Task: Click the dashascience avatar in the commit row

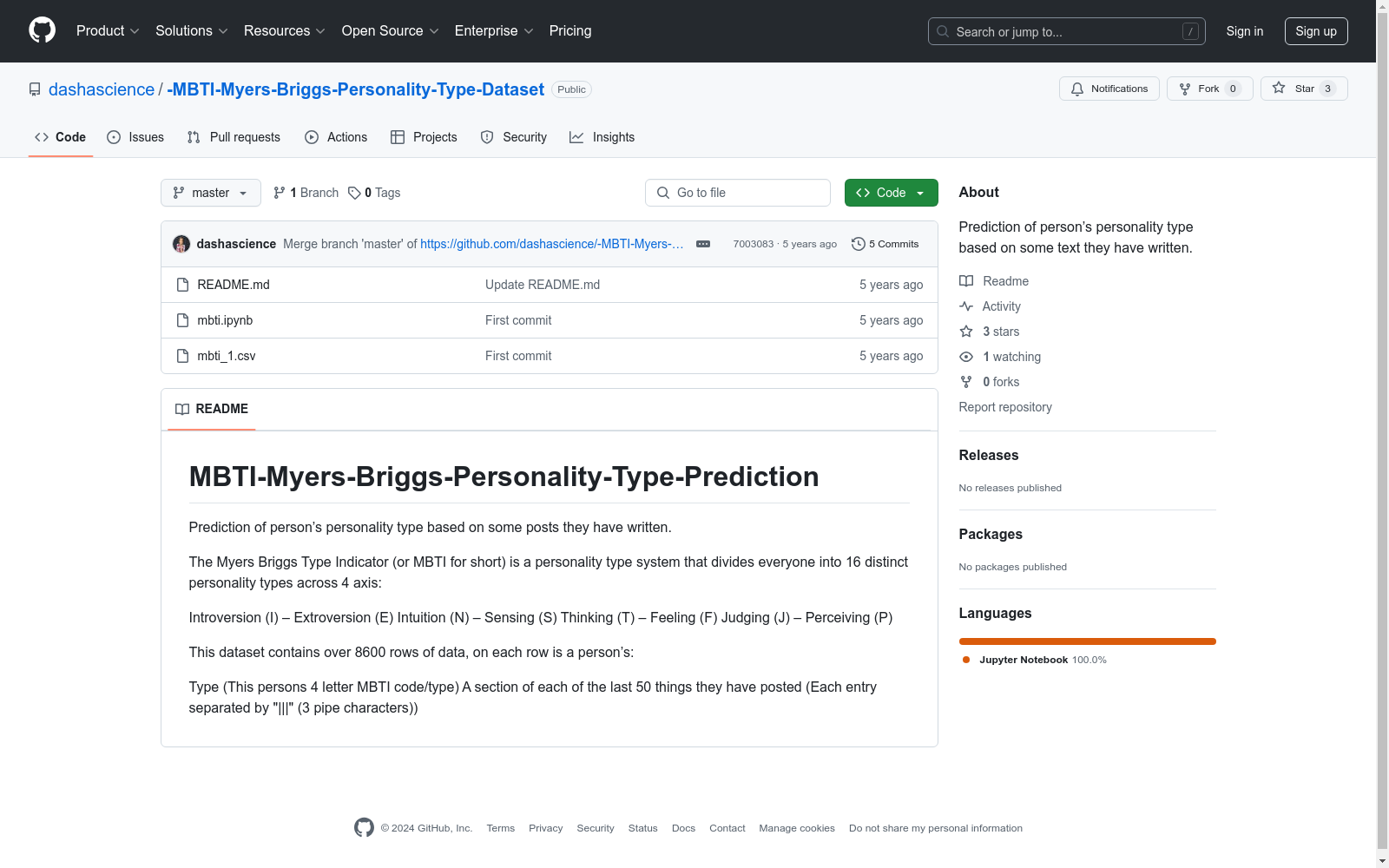Action: pyautogui.click(x=181, y=244)
